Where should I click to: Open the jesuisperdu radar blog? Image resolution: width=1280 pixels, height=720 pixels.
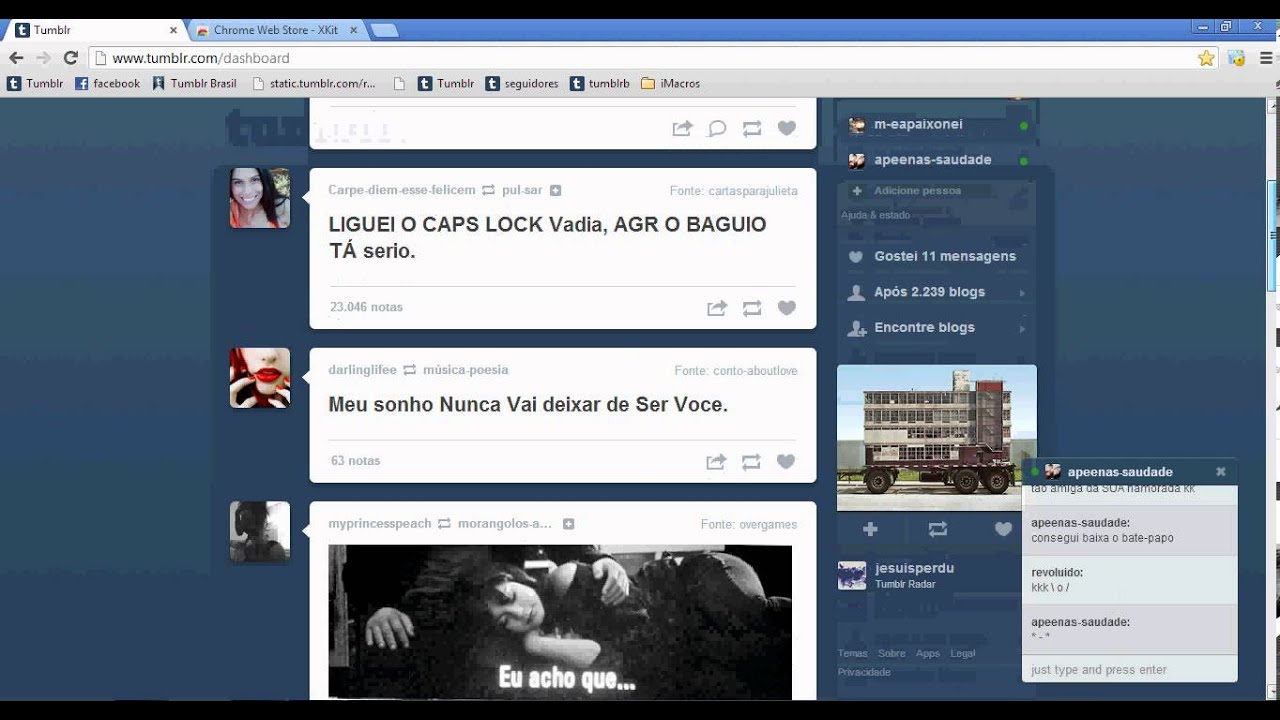914,568
